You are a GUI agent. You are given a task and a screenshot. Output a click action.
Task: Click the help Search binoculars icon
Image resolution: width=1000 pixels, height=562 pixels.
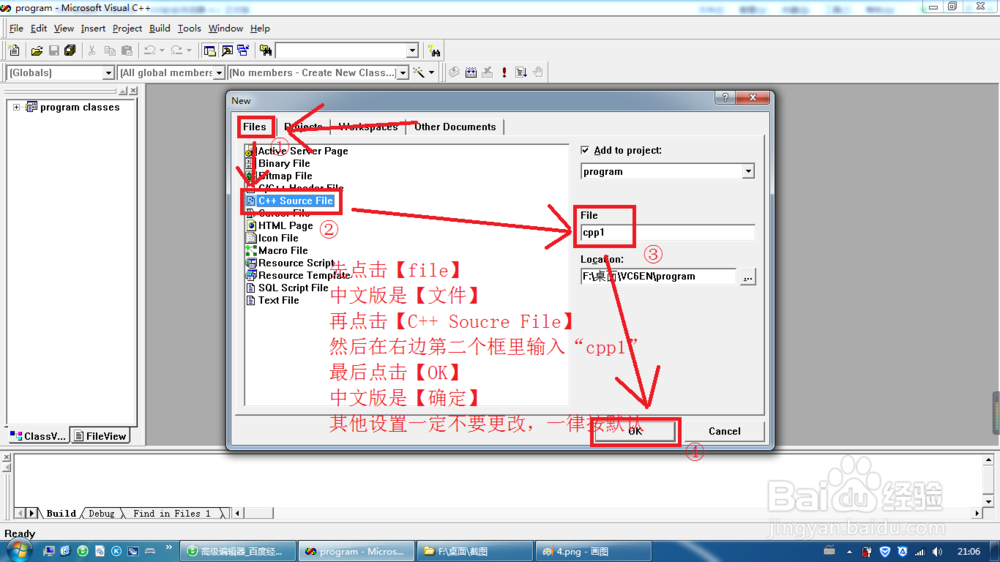click(434, 50)
